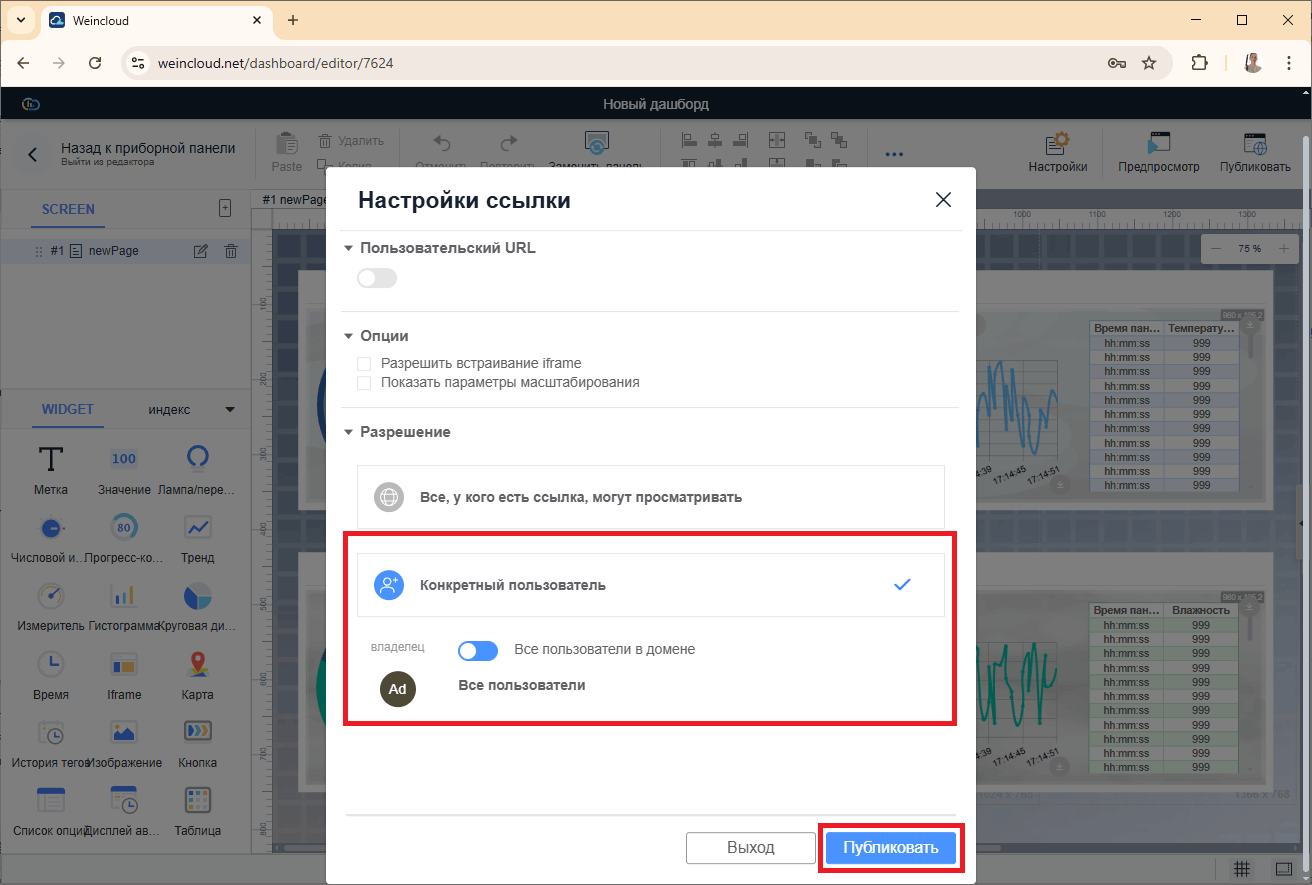Turn on Все пользователи в домене toggle
Viewport: 1312px width, 885px height.
click(477, 651)
